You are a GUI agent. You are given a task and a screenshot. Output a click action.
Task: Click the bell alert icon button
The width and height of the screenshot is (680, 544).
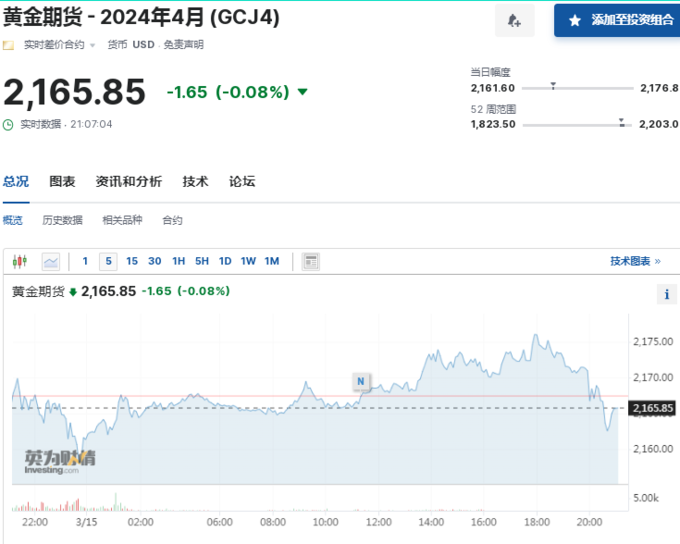[x=514, y=20]
